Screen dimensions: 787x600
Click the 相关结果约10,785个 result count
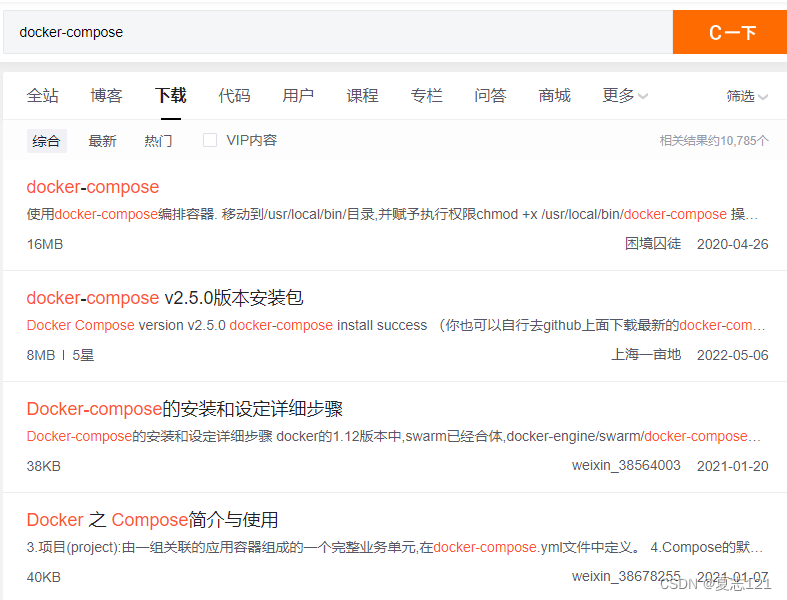[x=714, y=141]
